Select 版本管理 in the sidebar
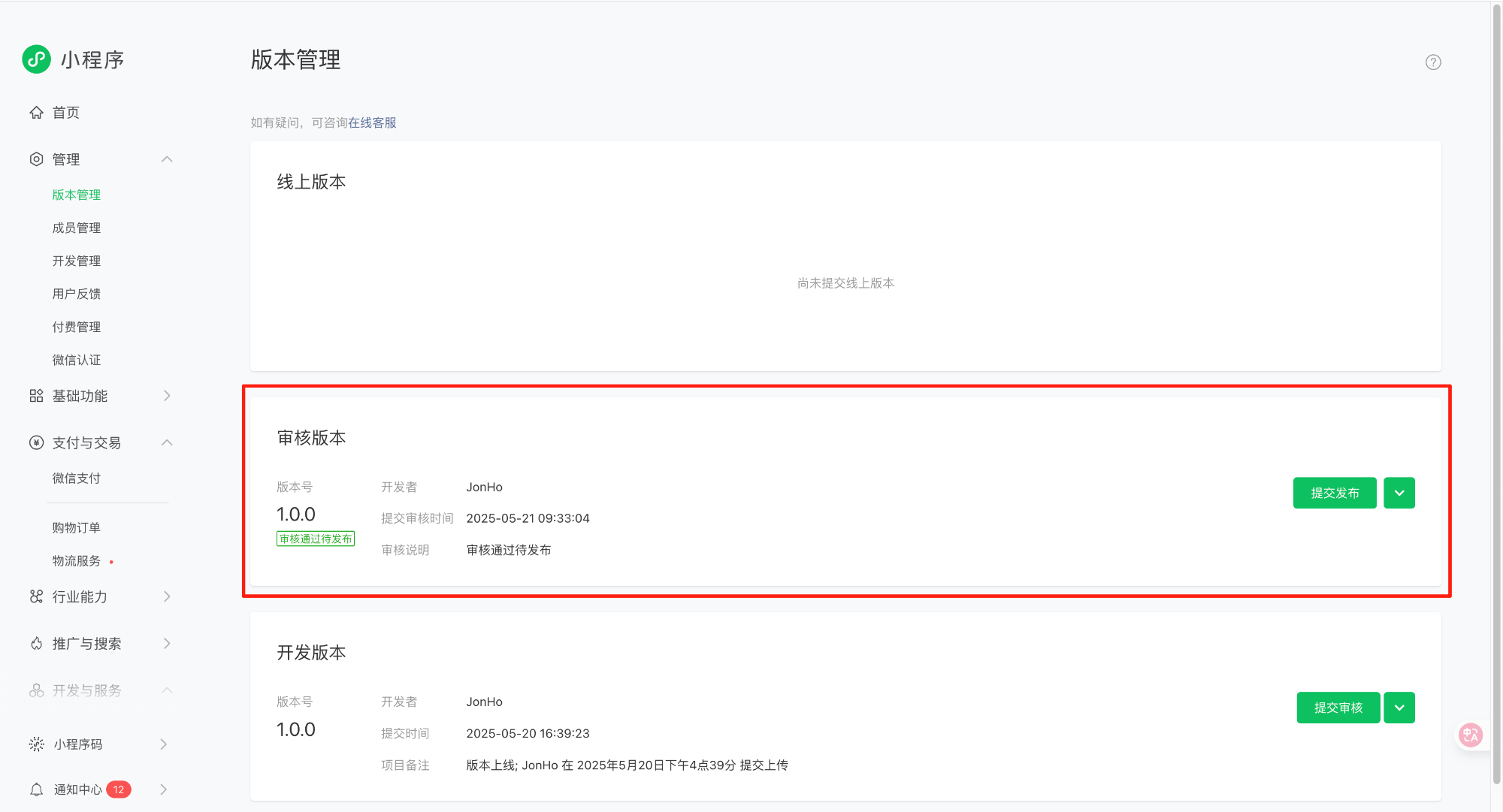 pos(77,195)
